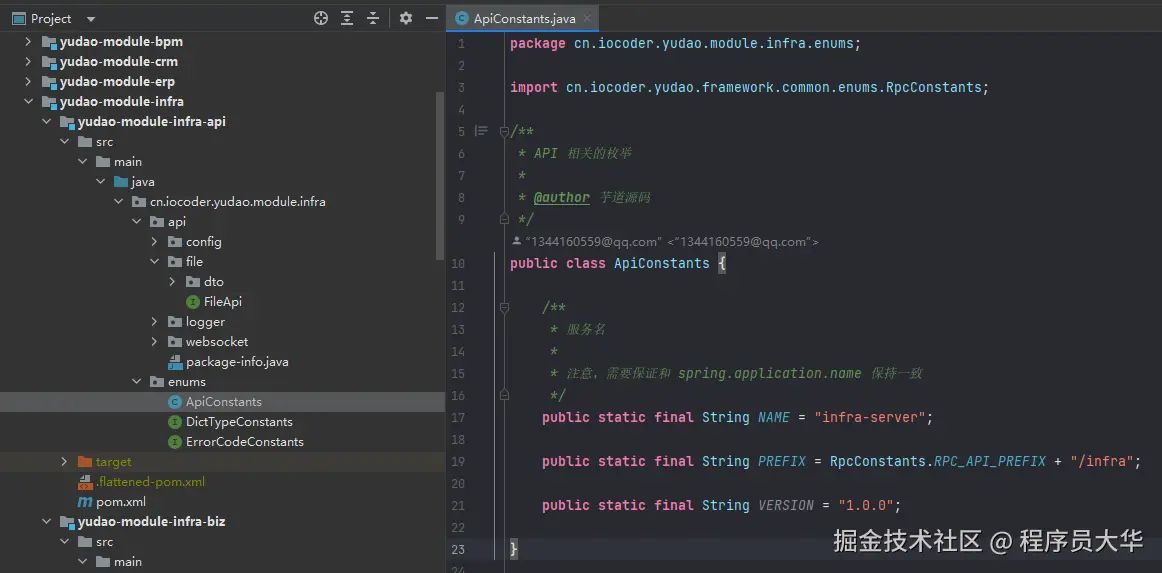Select ApiConstants class icon in tree

click(175, 402)
